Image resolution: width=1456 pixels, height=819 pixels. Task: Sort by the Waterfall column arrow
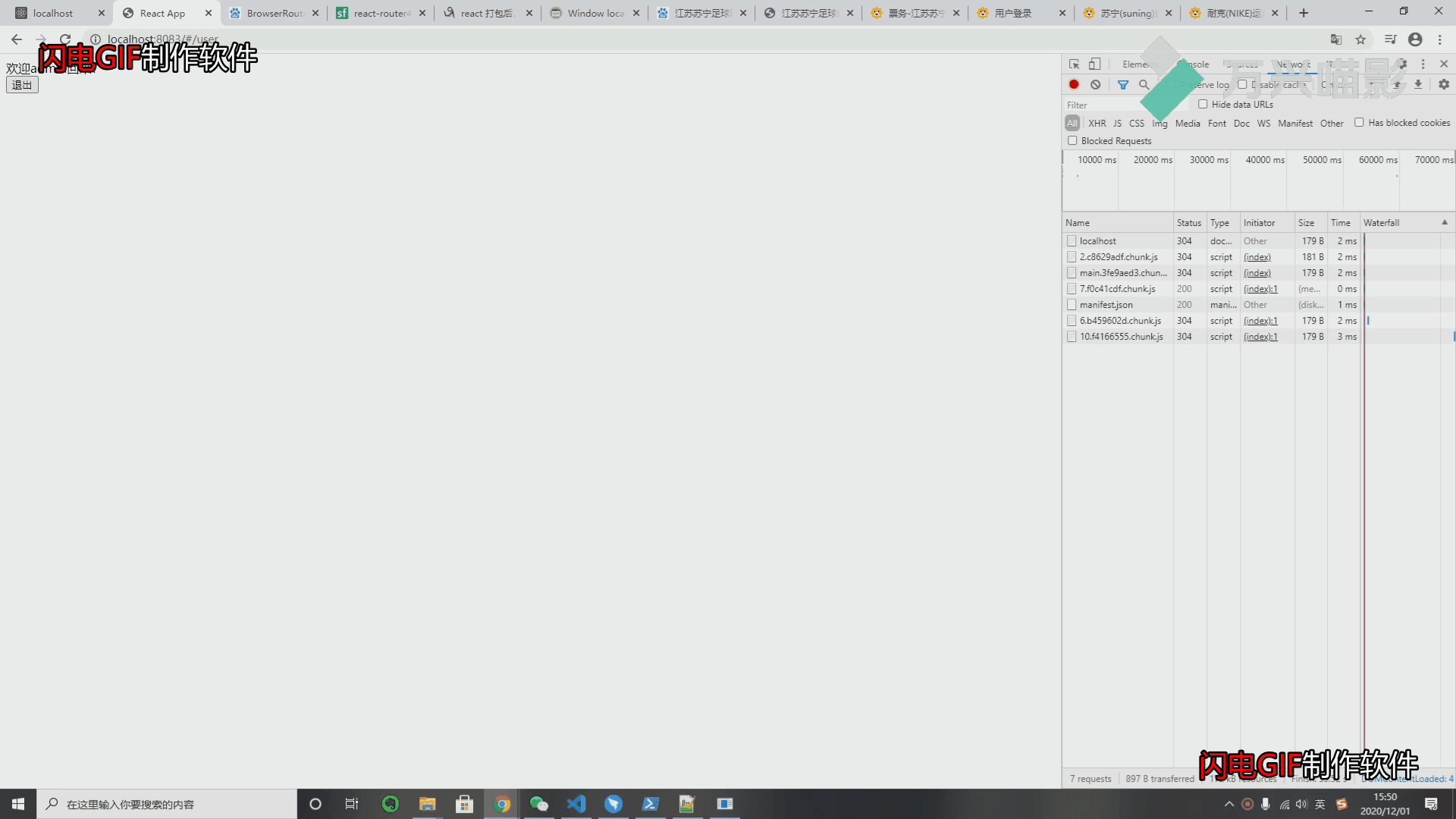point(1445,223)
